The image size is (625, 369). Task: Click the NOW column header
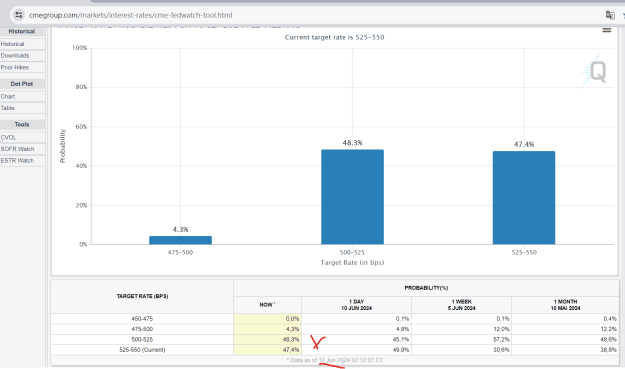pos(267,305)
